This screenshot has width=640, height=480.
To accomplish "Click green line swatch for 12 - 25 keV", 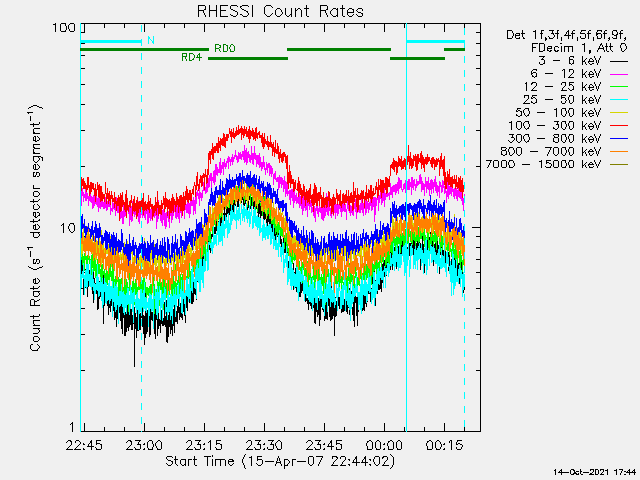I will tap(619, 87).
